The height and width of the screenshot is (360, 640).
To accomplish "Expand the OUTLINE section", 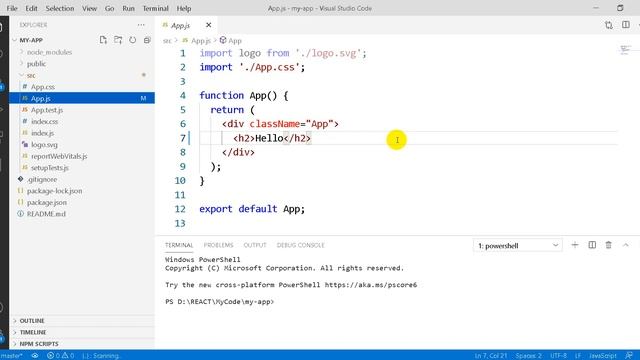I will tap(32, 321).
